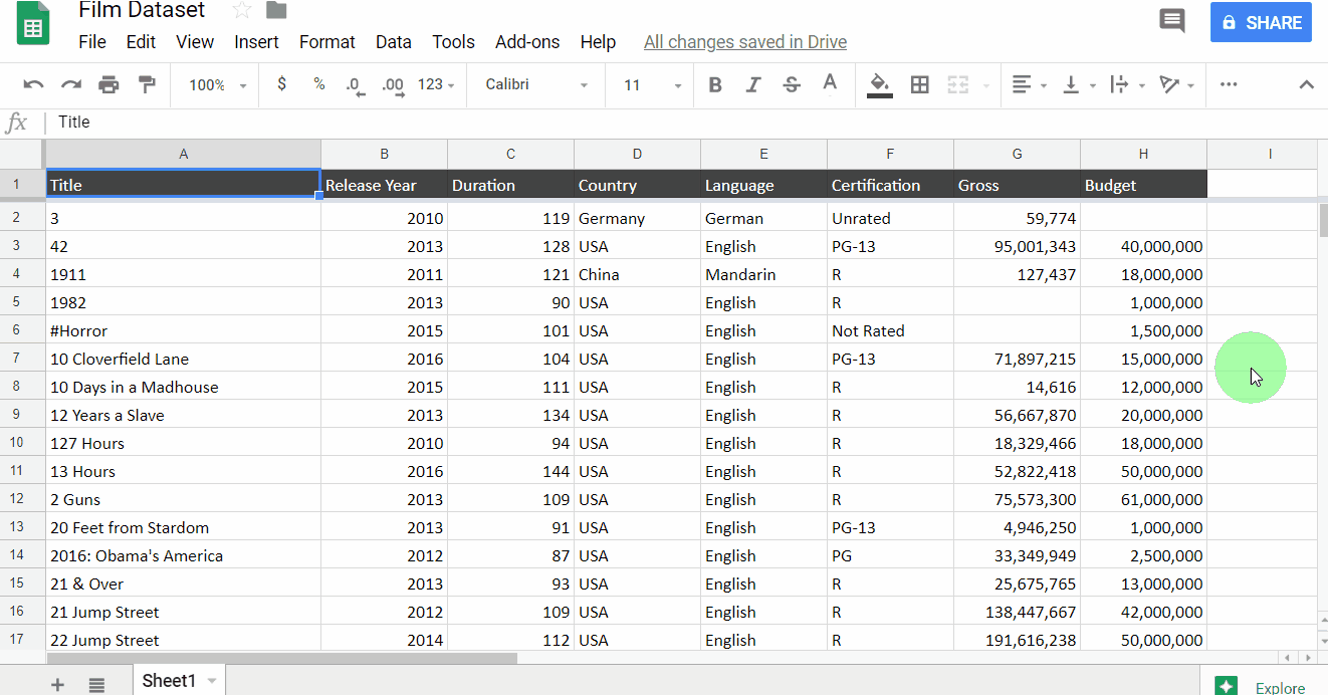The image size is (1328, 695).
Task: Move document with the folder icon
Action: (276, 11)
